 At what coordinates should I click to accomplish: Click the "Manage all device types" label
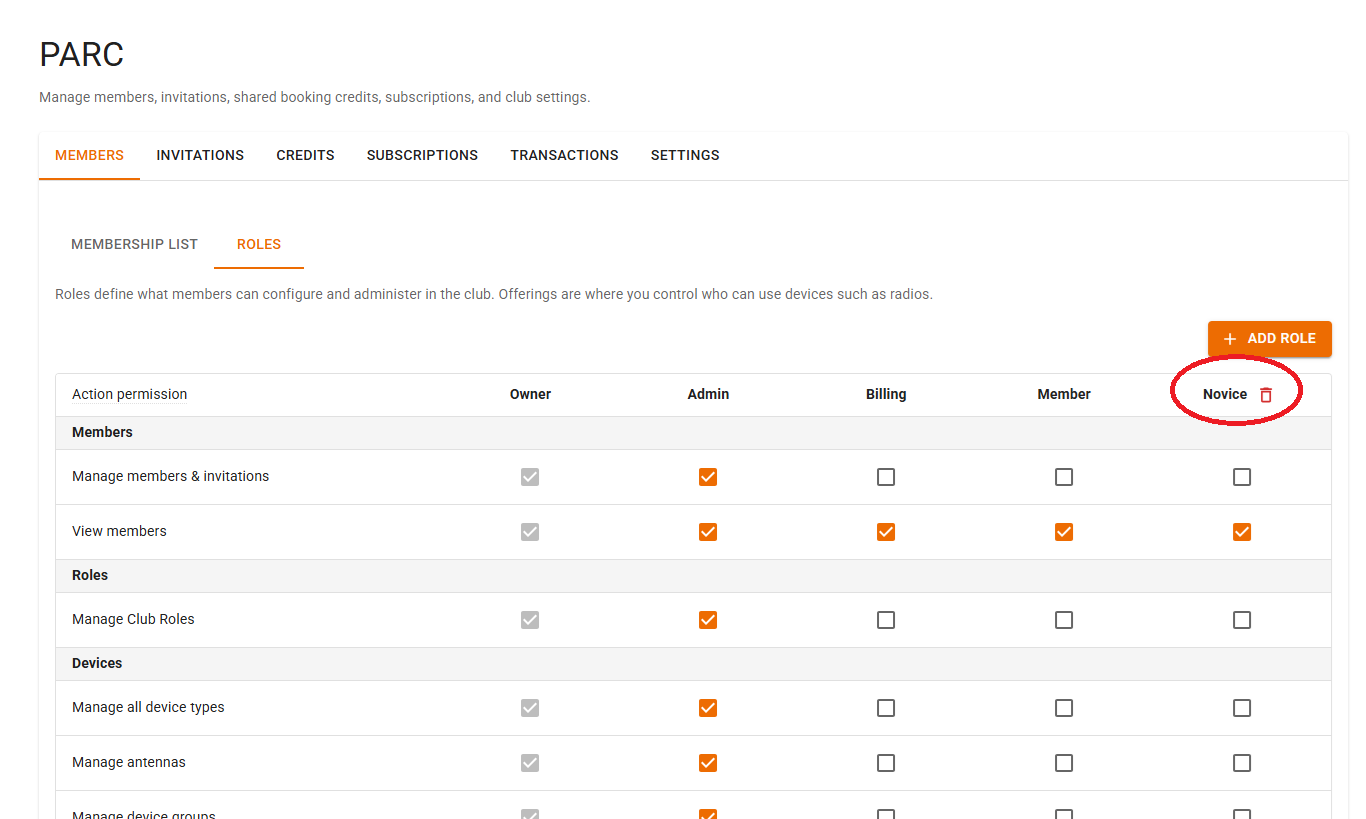tap(148, 707)
